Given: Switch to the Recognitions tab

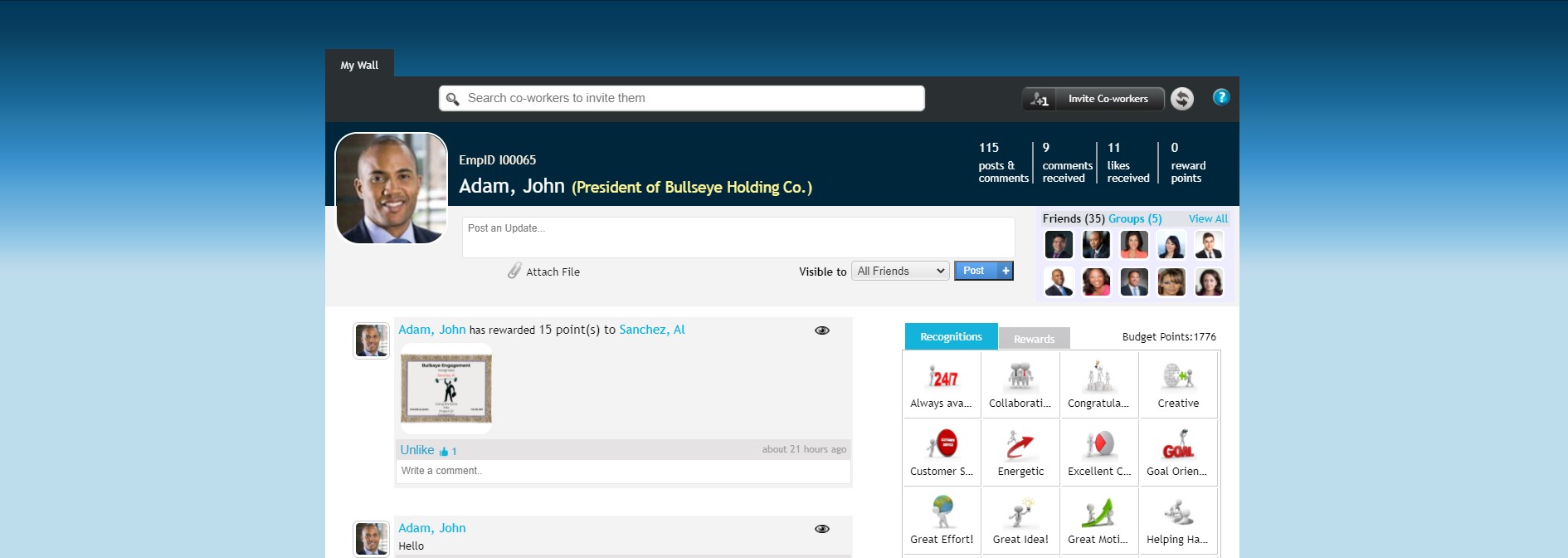Looking at the screenshot, I should click(x=951, y=336).
